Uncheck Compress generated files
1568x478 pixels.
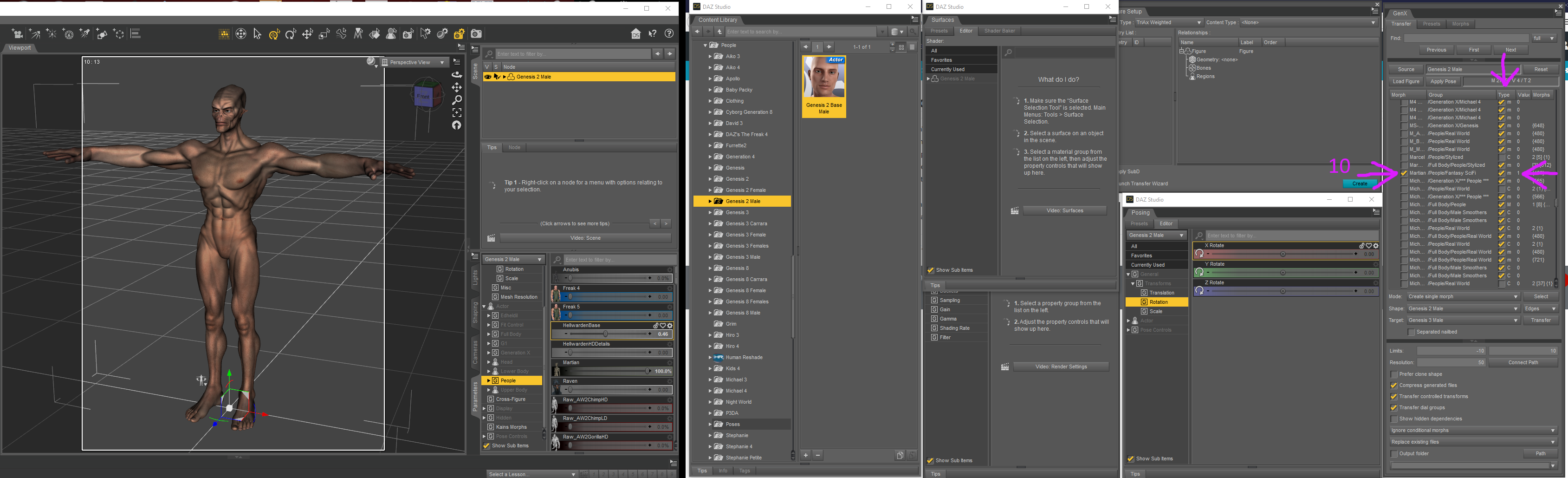point(1394,386)
